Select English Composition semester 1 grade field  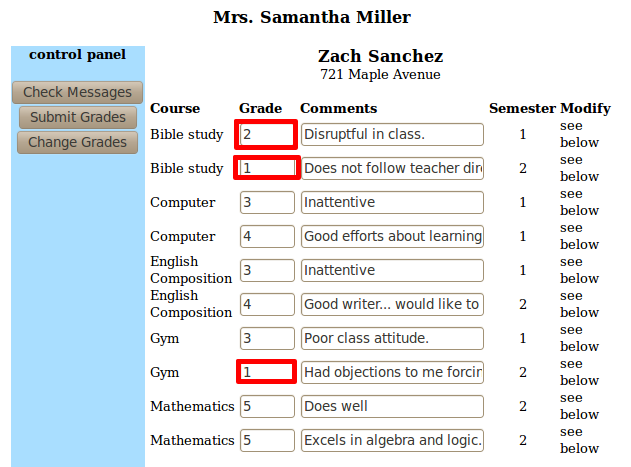coord(266,270)
